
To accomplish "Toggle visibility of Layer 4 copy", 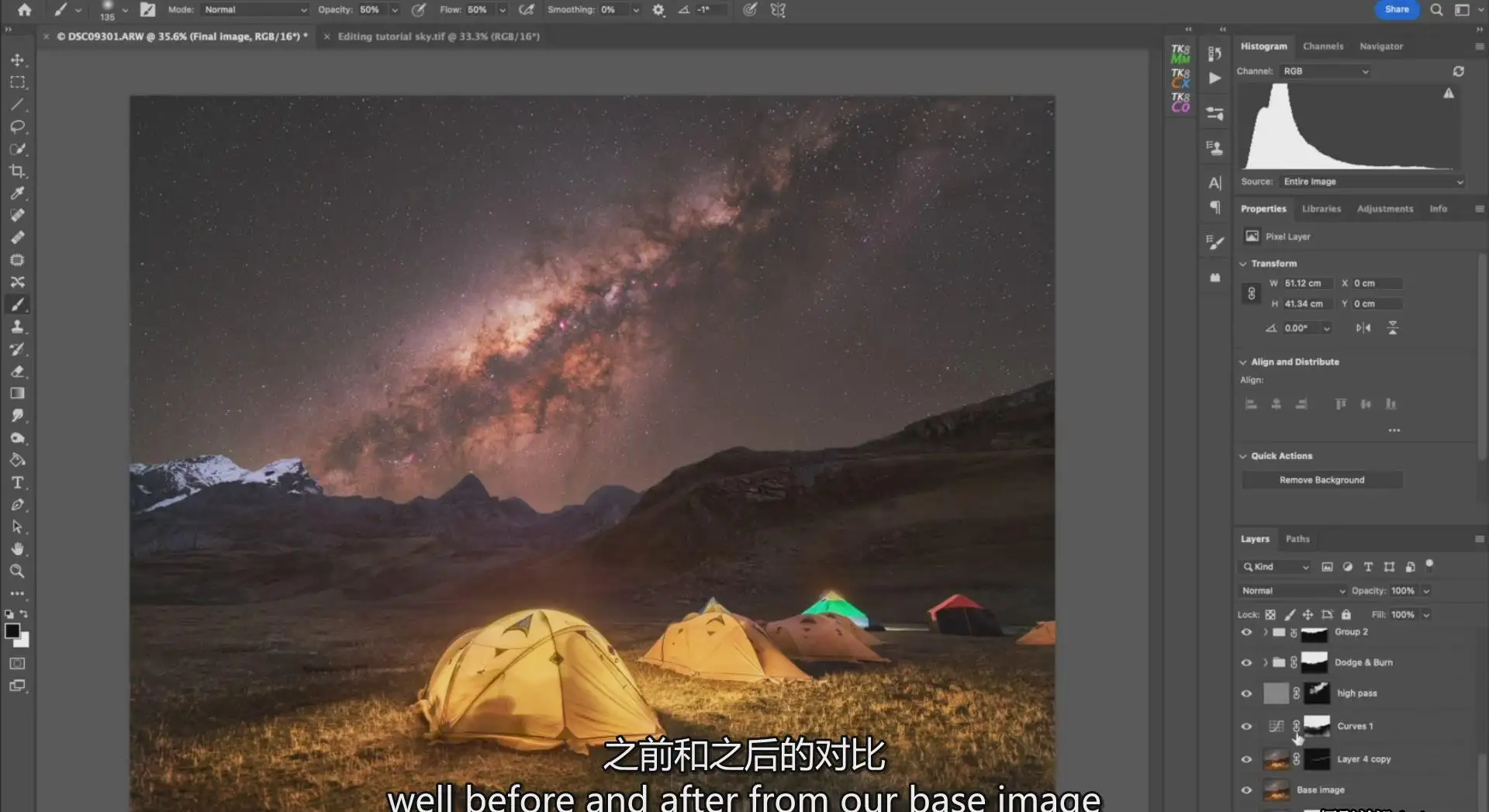I will 1246,760.
